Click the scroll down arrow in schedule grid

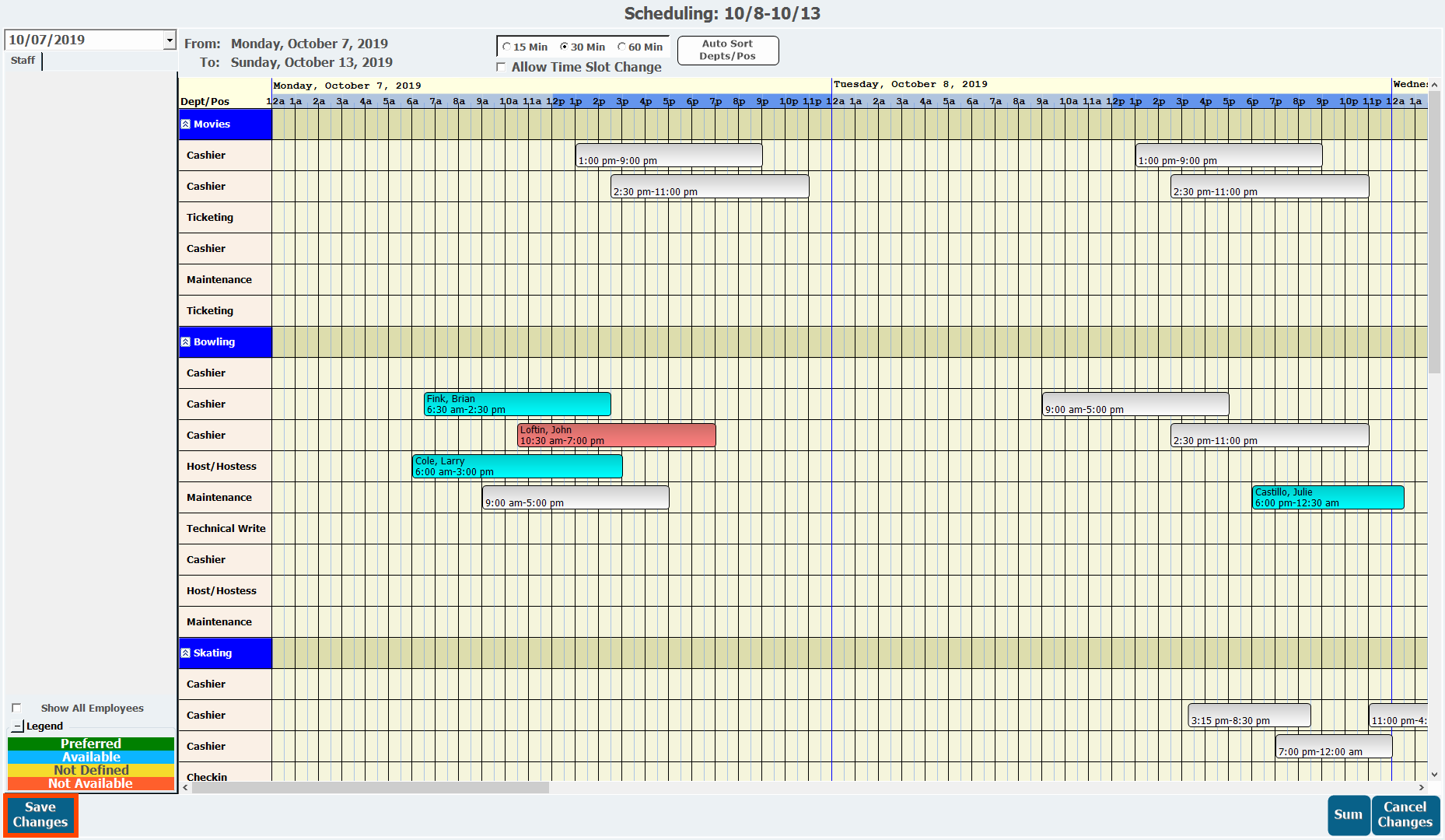coord(1434,775)
